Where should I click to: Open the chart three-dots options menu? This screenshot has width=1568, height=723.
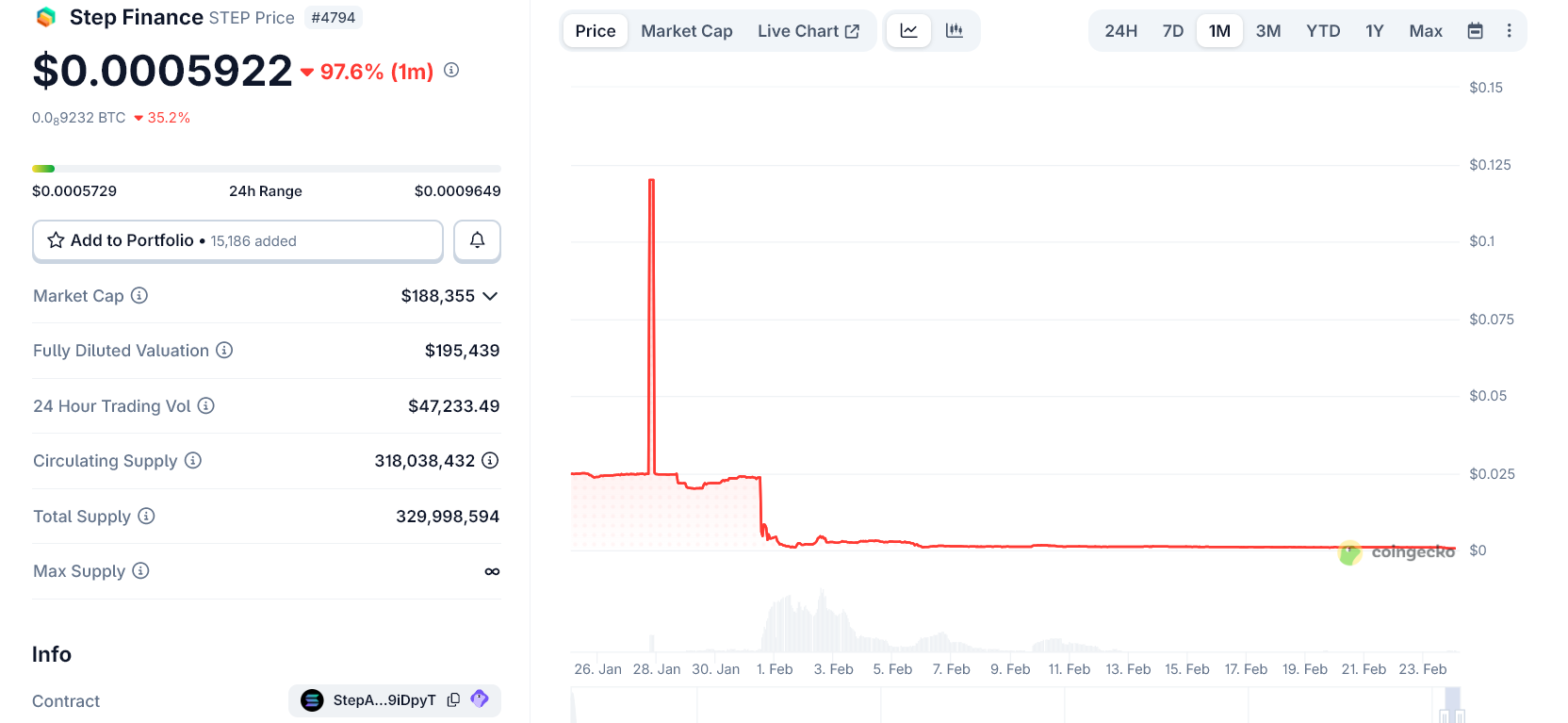tap(1509, 31)
